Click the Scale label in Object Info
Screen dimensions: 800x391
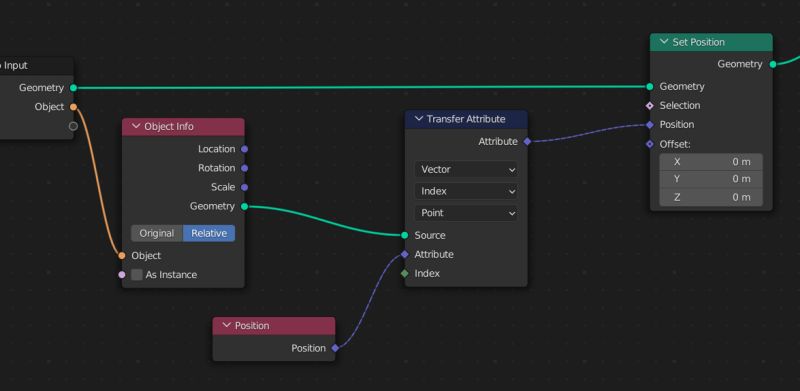coord(223,187)
